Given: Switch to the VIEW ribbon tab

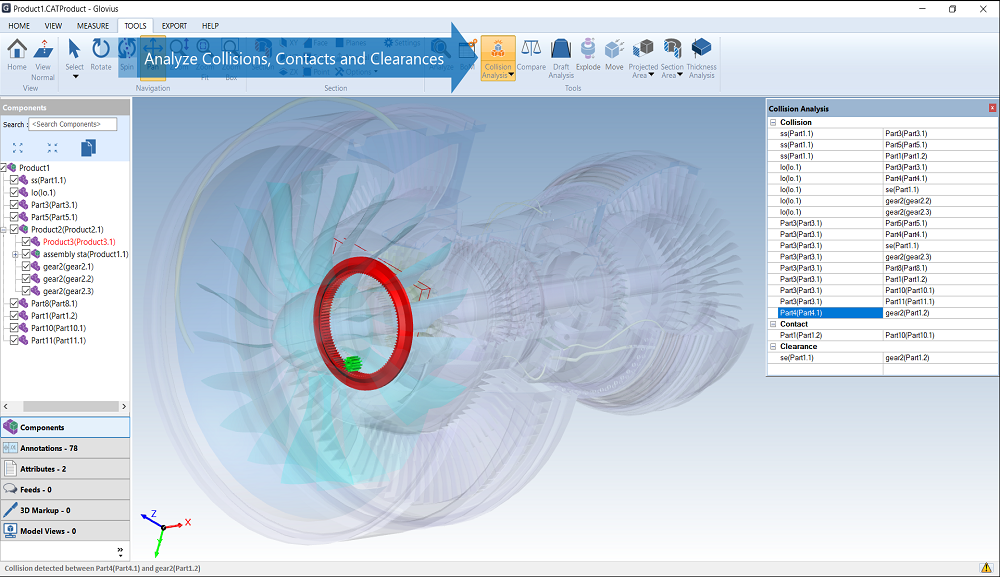Looking at the screenshot, I should coord(53,26).
